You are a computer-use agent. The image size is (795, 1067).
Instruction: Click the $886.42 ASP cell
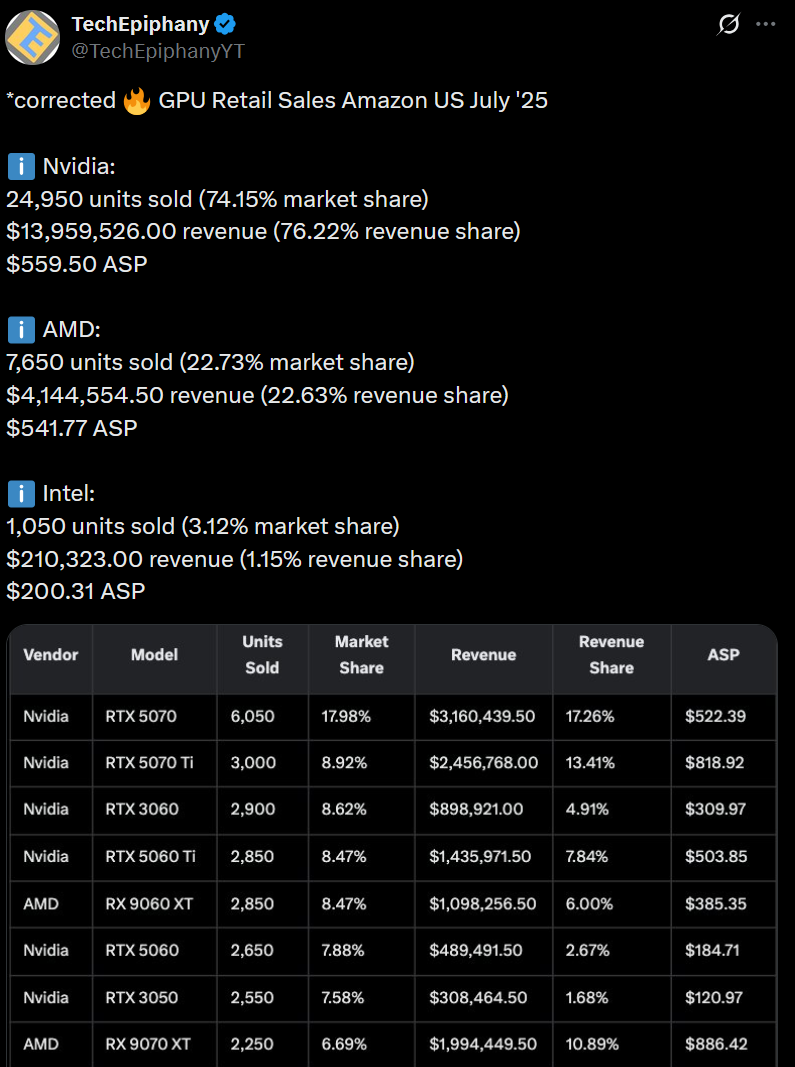click(715, 1044)
